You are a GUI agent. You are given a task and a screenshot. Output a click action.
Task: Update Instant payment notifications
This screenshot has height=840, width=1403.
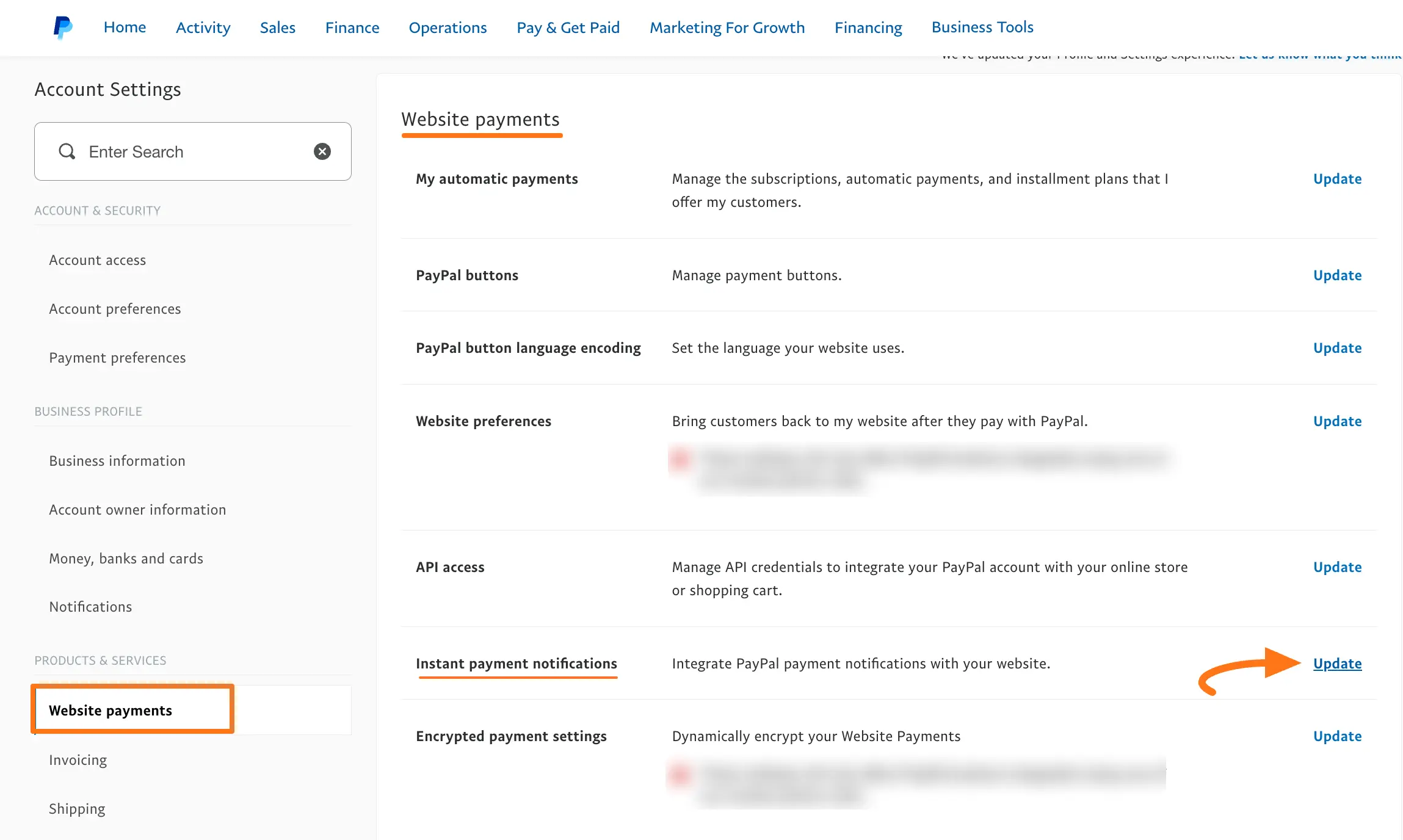point(1337,664)
